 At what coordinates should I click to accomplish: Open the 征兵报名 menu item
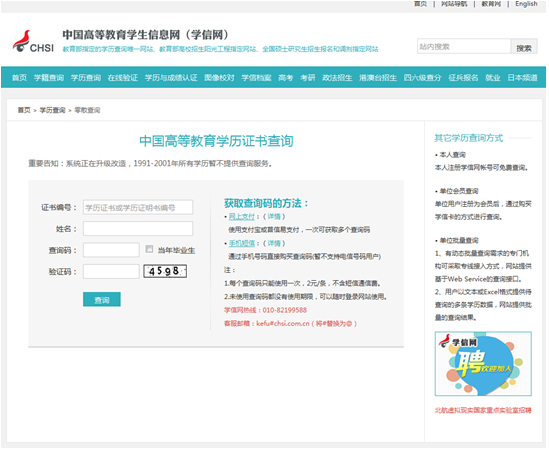coord(464,78)
